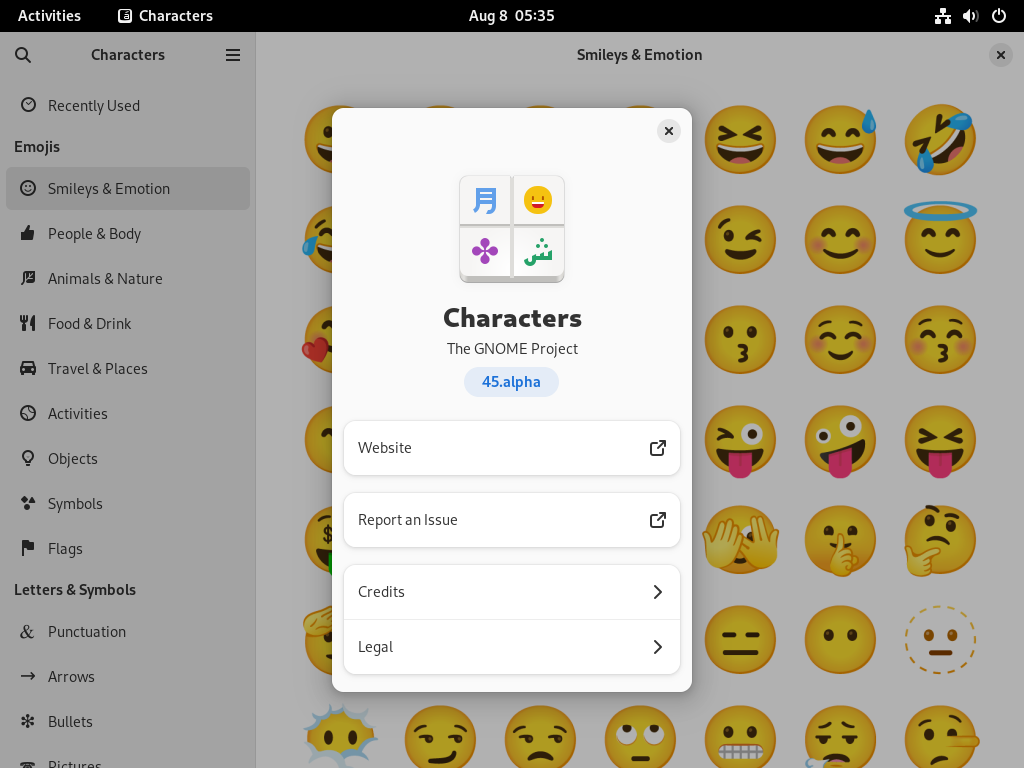
Task: Pick the winking face with tongue emoji
Action: pos(740,441)
